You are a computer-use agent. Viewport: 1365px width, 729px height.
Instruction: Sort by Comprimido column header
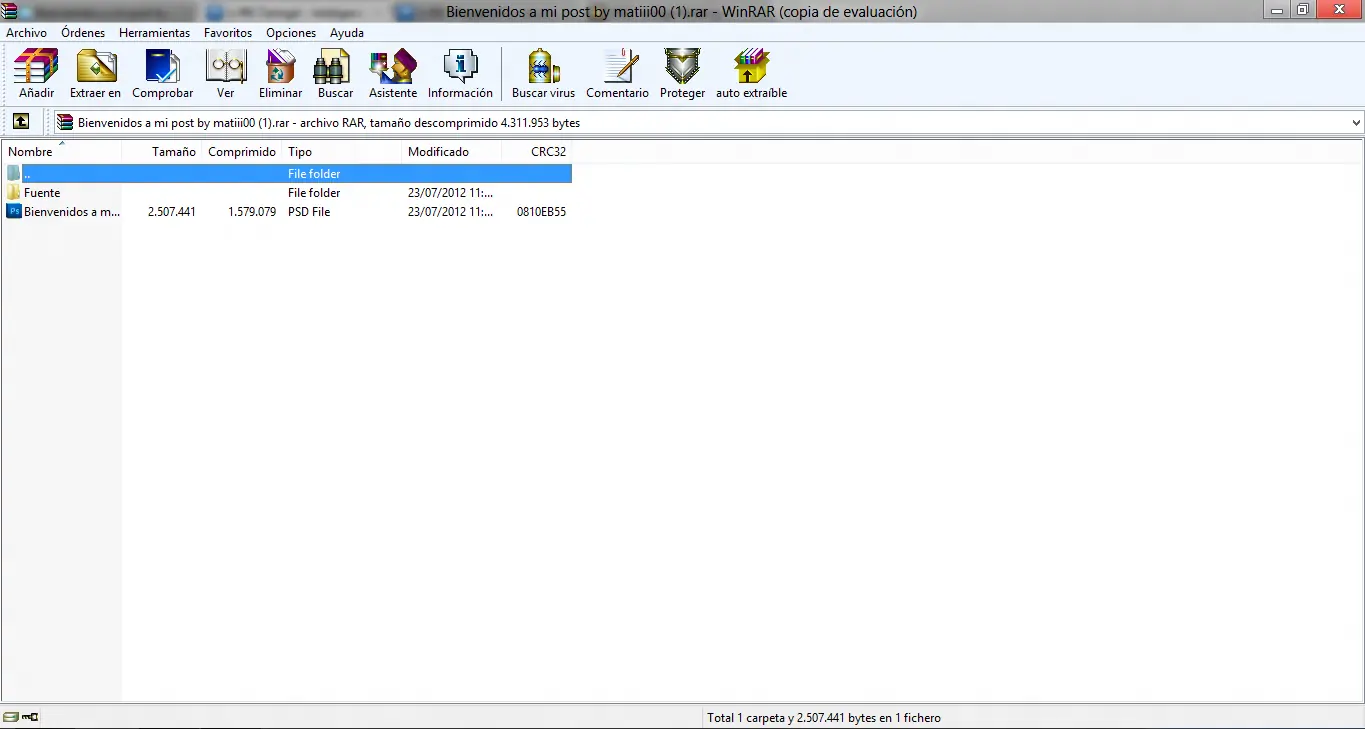click(x=241, y=152)
